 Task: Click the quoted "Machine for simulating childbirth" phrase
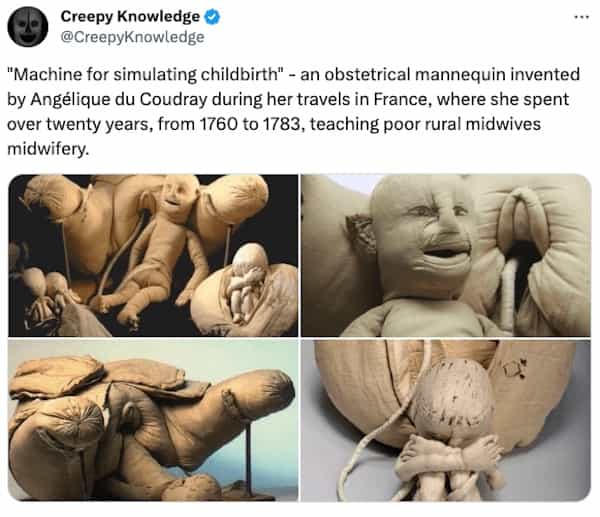(x=145, y=74)
